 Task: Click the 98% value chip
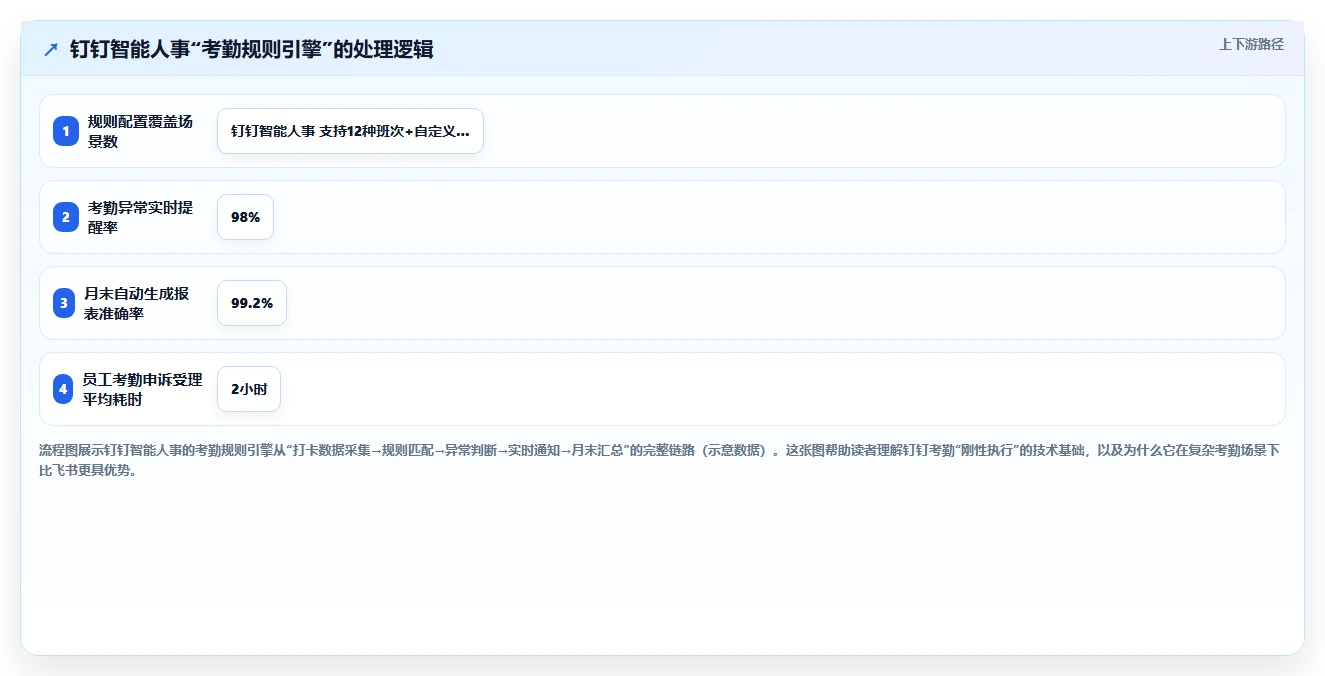245,217
